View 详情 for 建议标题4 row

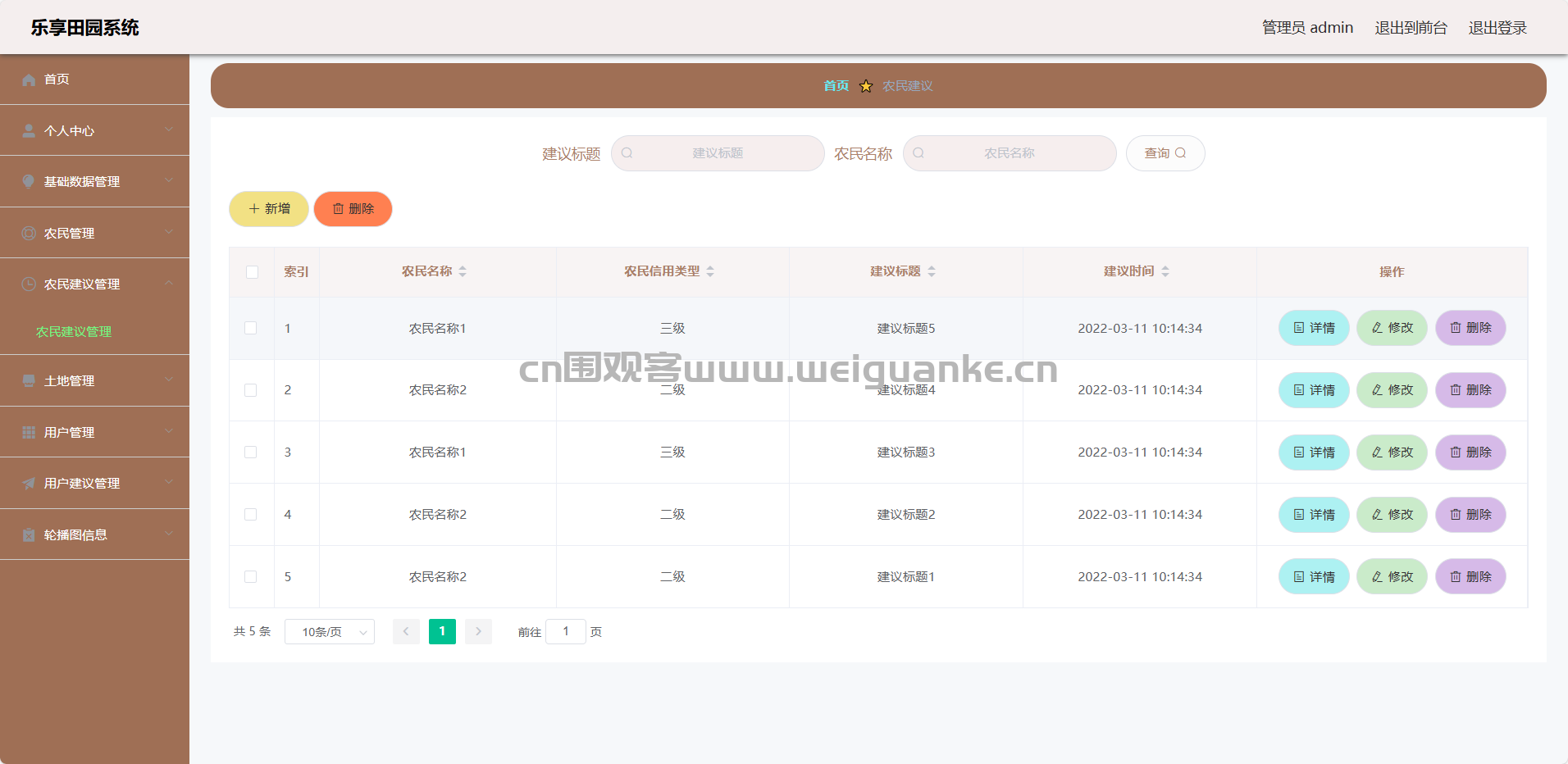[x=1314, y=390]
